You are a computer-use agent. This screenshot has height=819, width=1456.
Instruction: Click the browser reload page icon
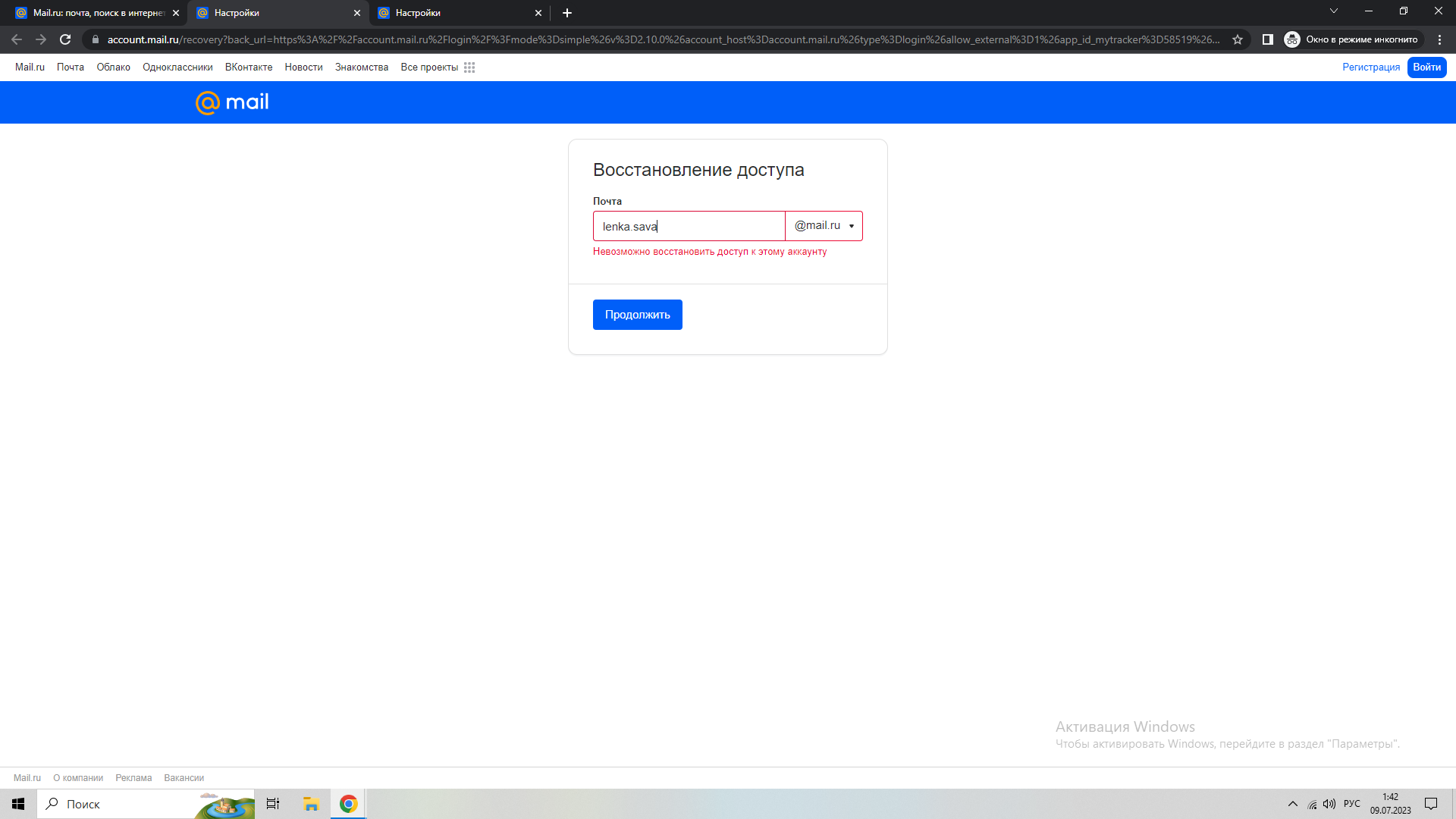[x=65, y=39]
